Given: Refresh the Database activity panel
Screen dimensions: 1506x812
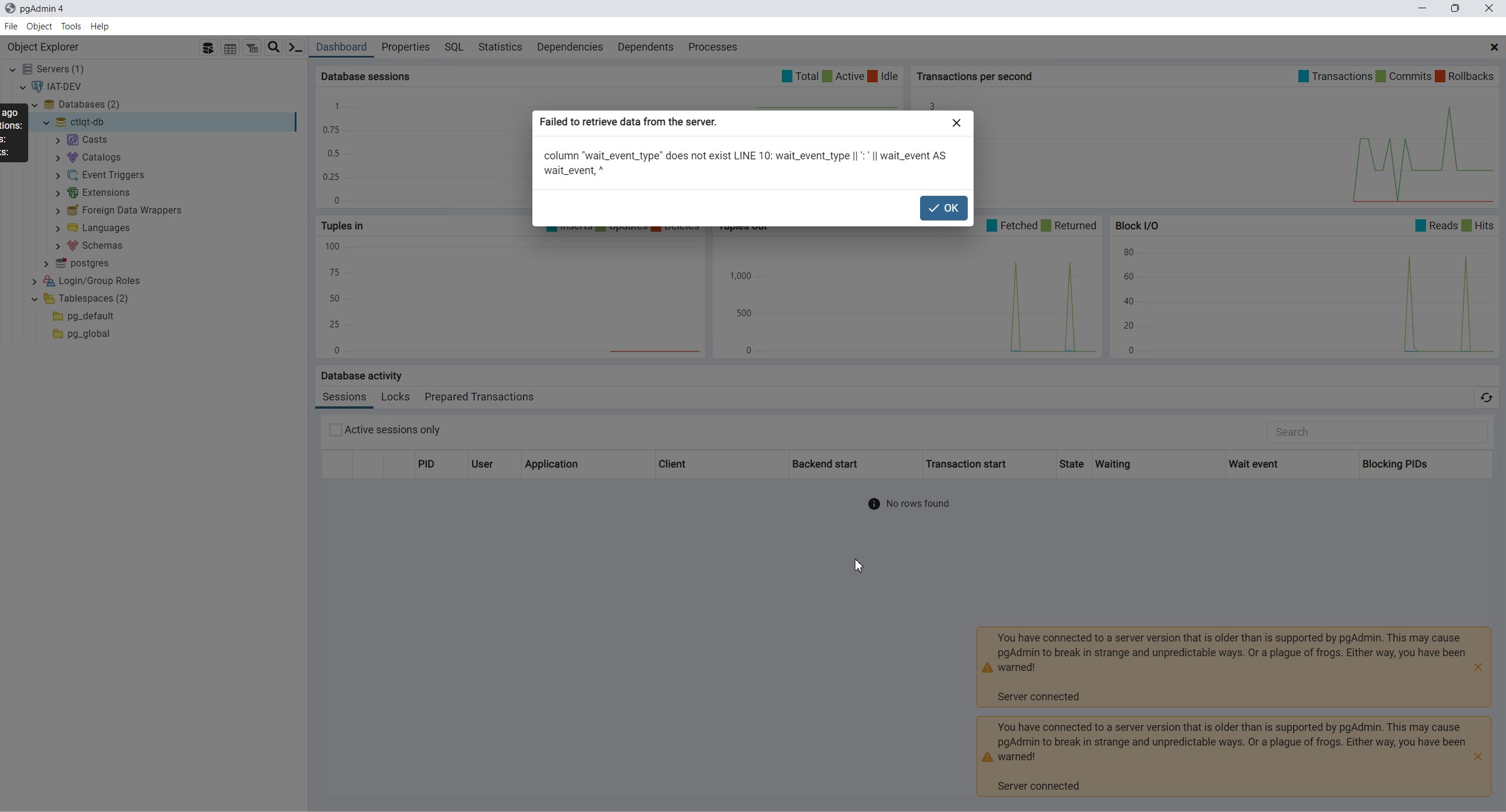Looking at the screenshot, I should coord(1487,397).
